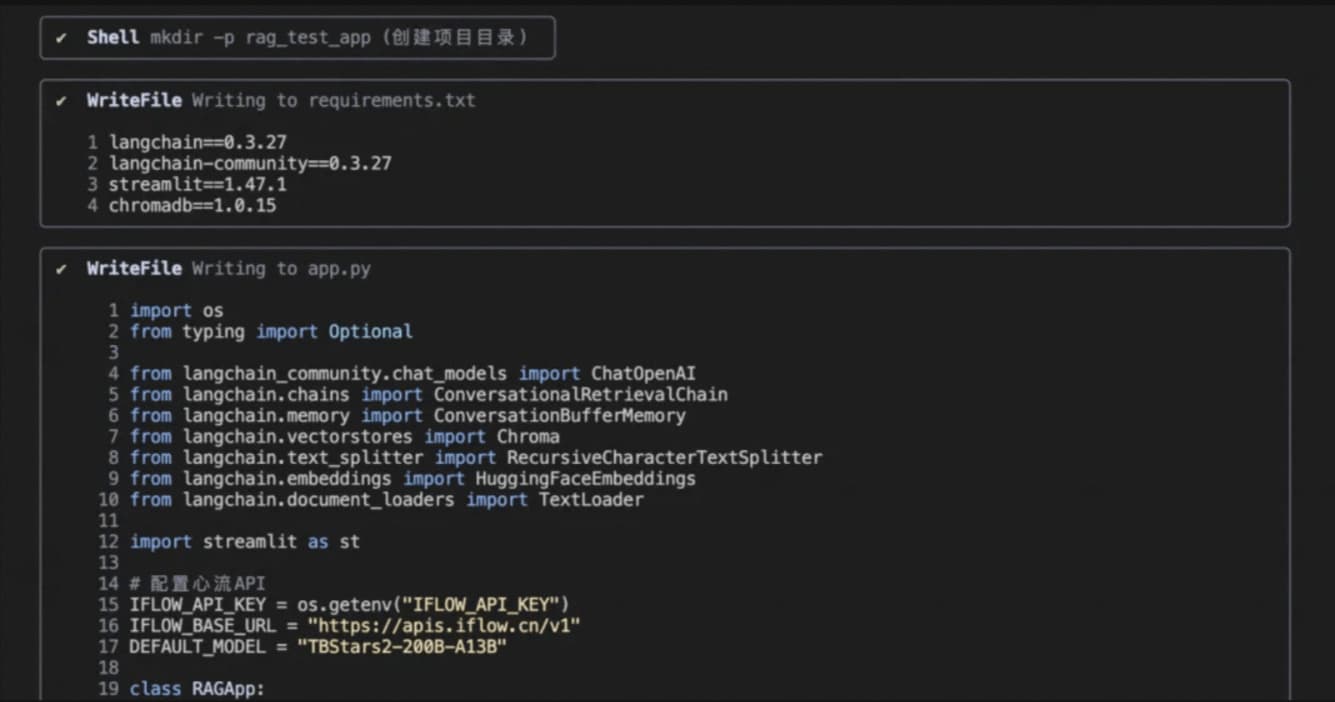Click the app.py file name
This screenshot has height=702, width=1335.
point(339,269)
